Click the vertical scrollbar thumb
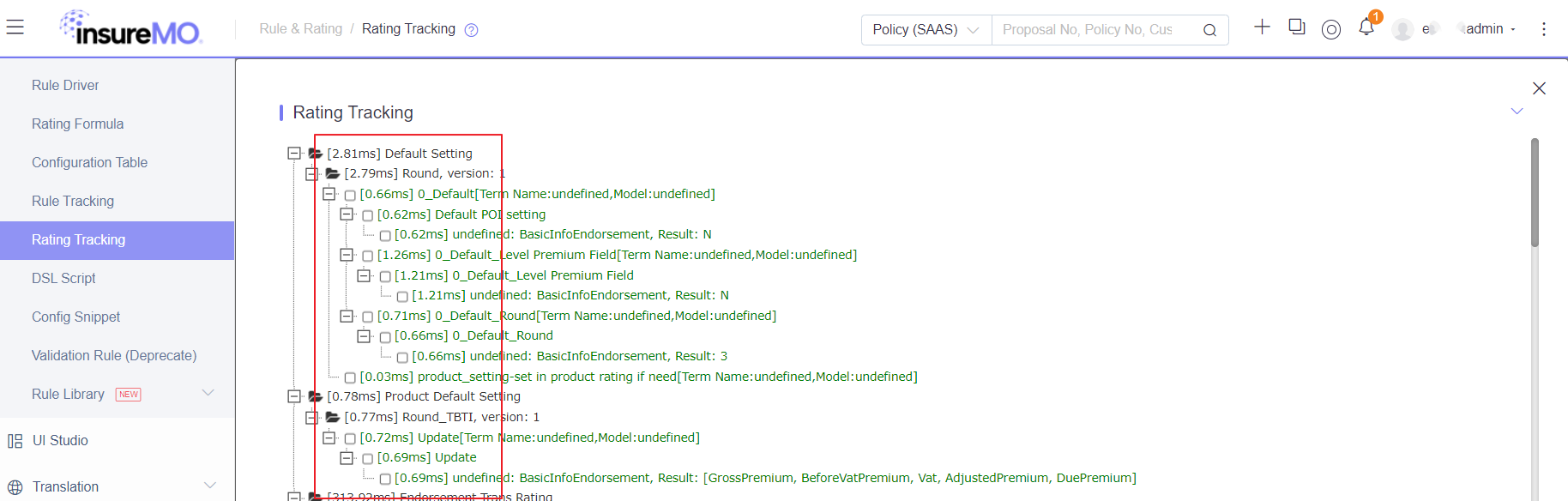 pos(1535,192)
